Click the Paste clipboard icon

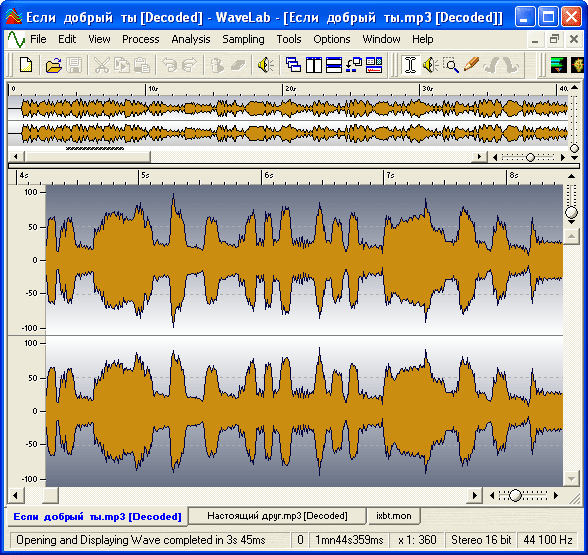(142, 65)
